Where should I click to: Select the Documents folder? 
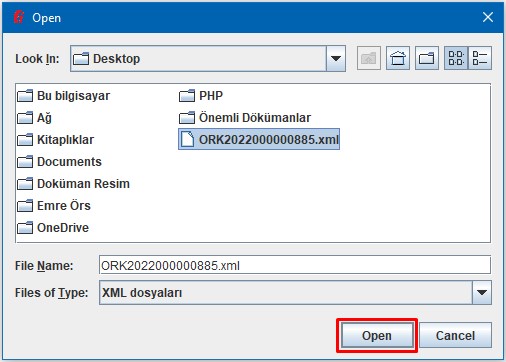click(x=59, y=162)
